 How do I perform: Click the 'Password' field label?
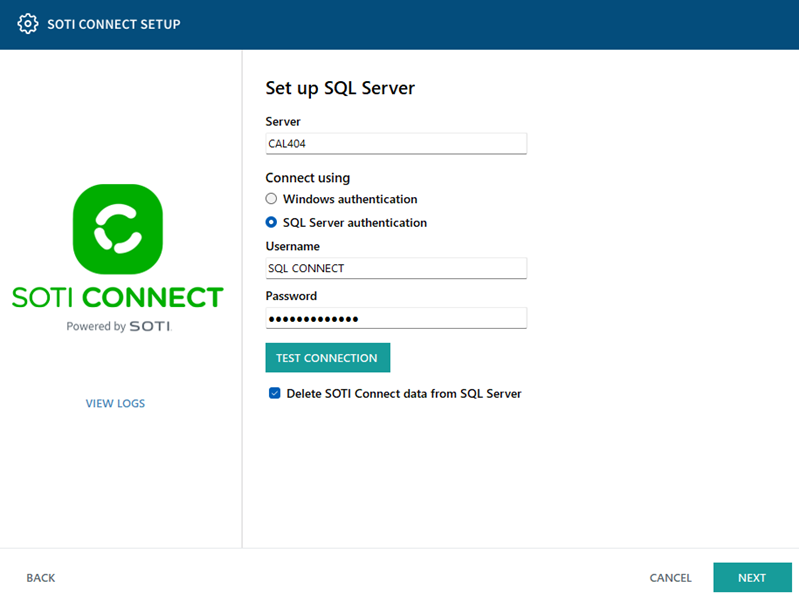tap(291, 296)
